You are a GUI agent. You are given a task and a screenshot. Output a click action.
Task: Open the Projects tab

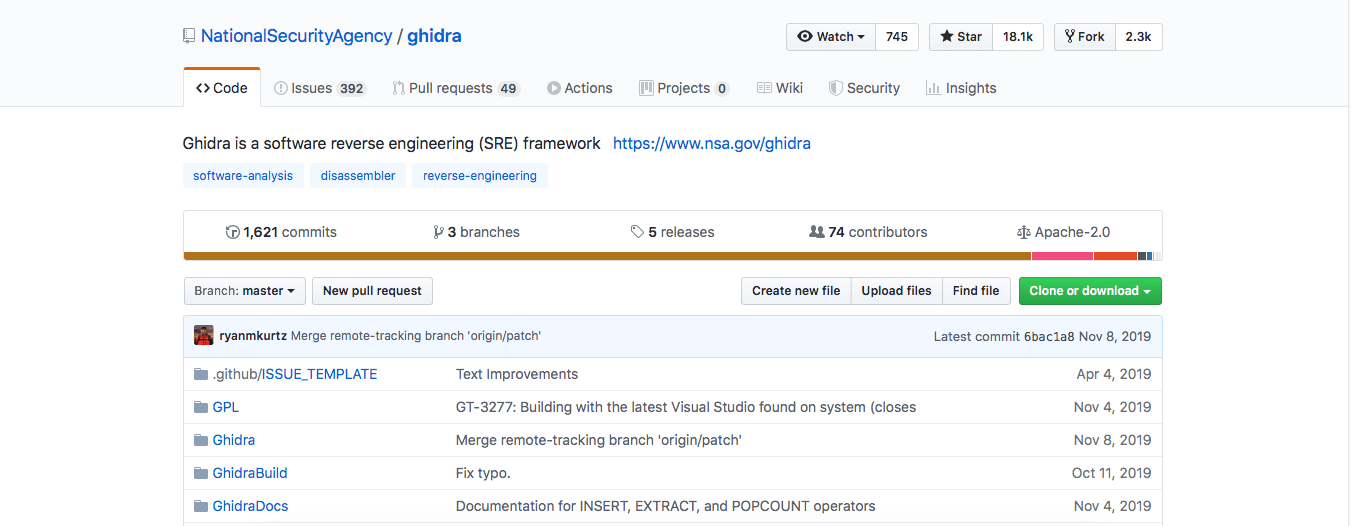tap(685, 88)
